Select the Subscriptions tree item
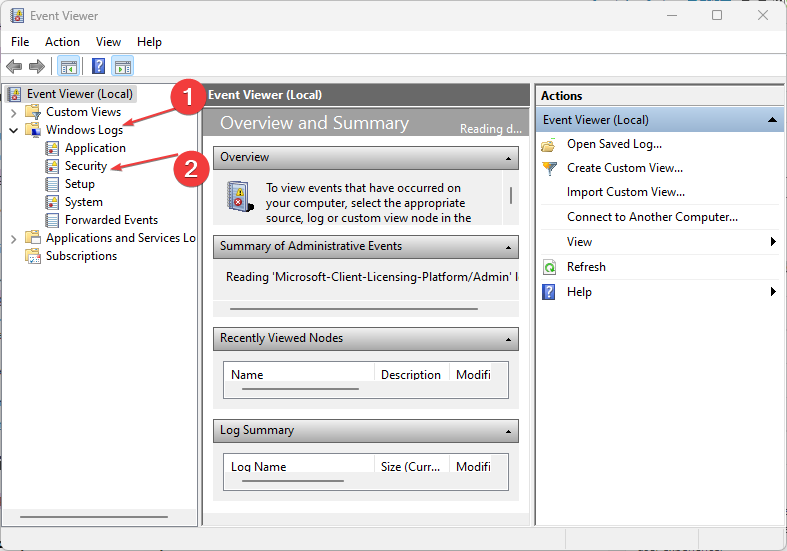 [x=81, y=256]
